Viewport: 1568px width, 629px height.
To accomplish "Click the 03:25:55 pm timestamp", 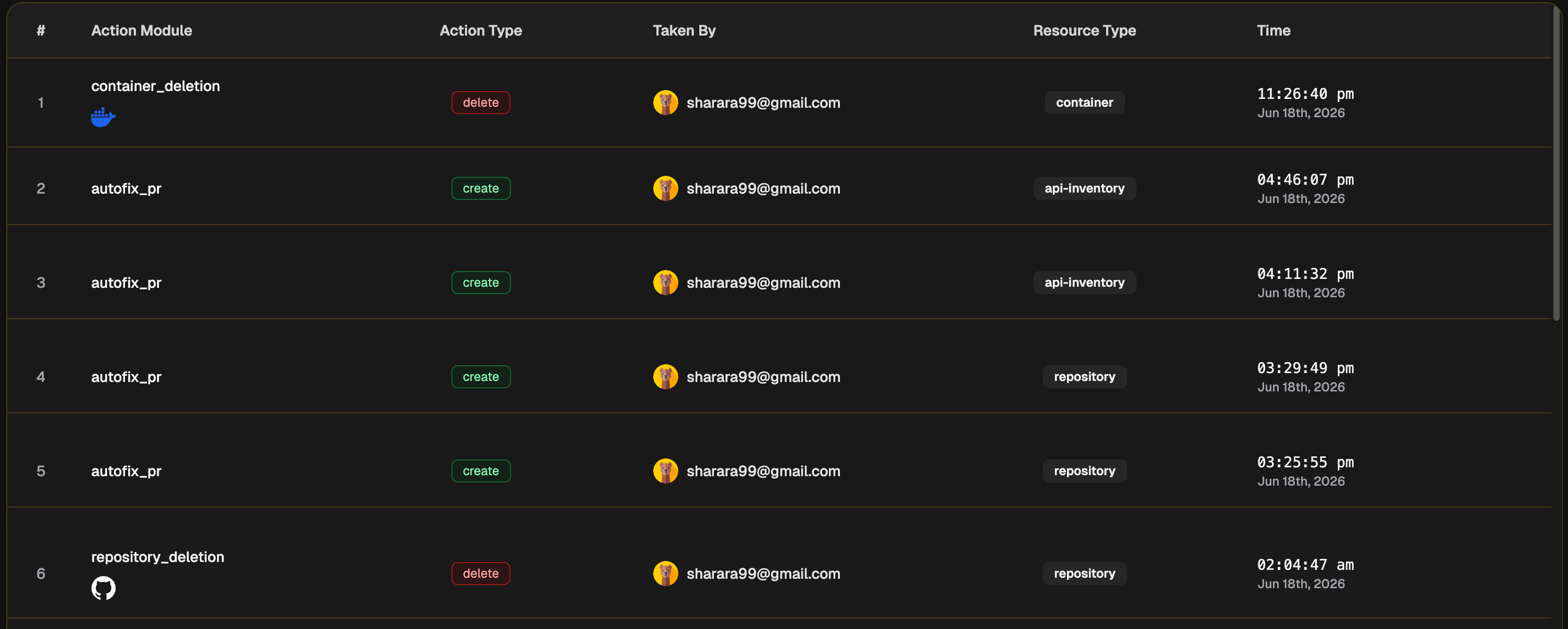I will click(x=1305, y=462).
